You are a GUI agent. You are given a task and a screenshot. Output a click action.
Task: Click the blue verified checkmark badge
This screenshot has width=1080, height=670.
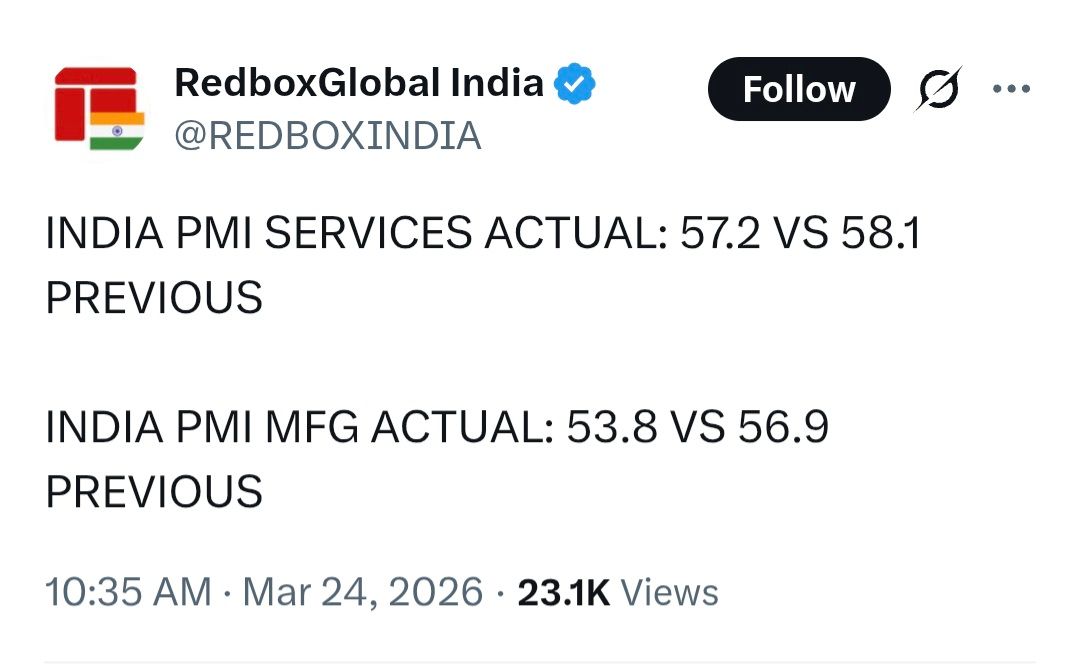[575, 84]
